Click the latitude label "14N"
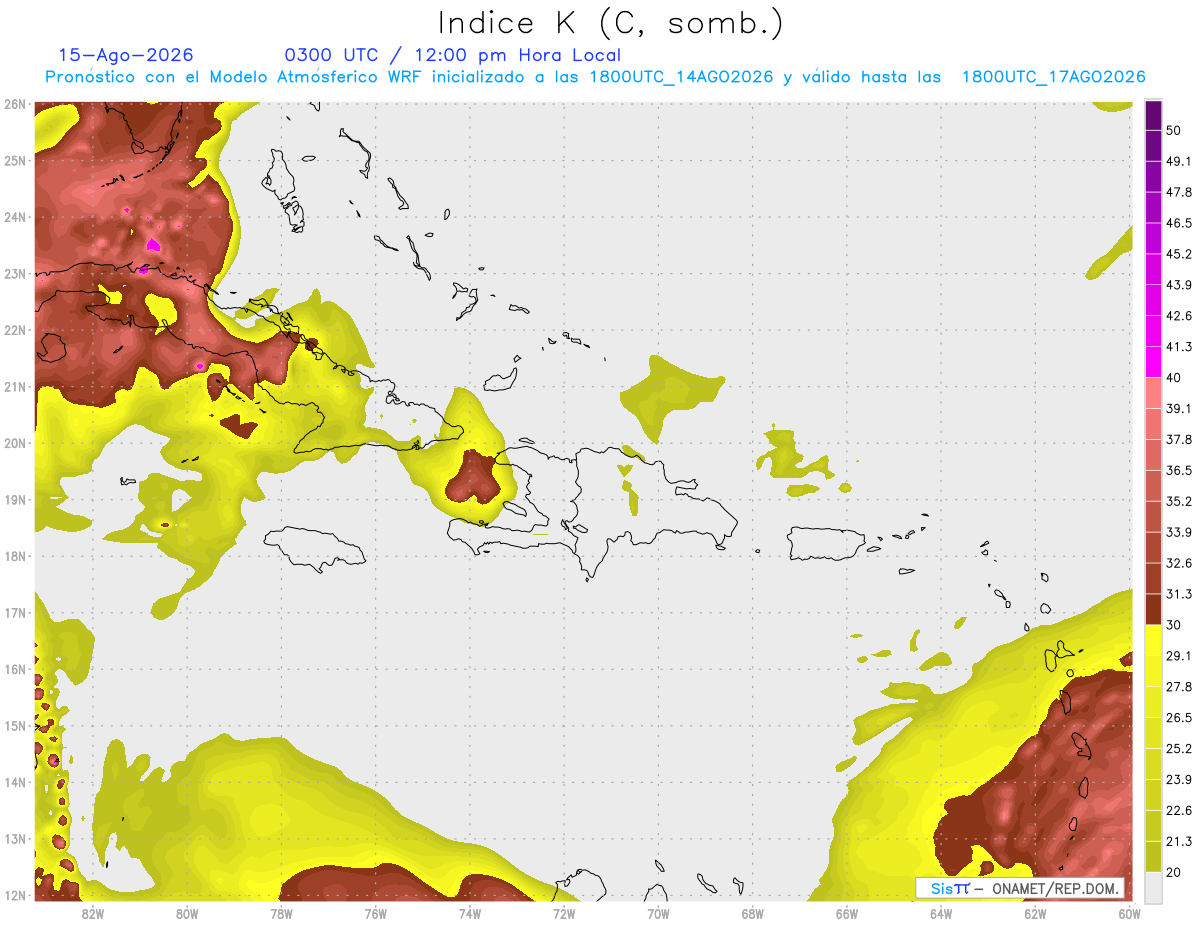The width and height of the screenshot is (1200, 927). pyautogui.click(x=15, y=782)
